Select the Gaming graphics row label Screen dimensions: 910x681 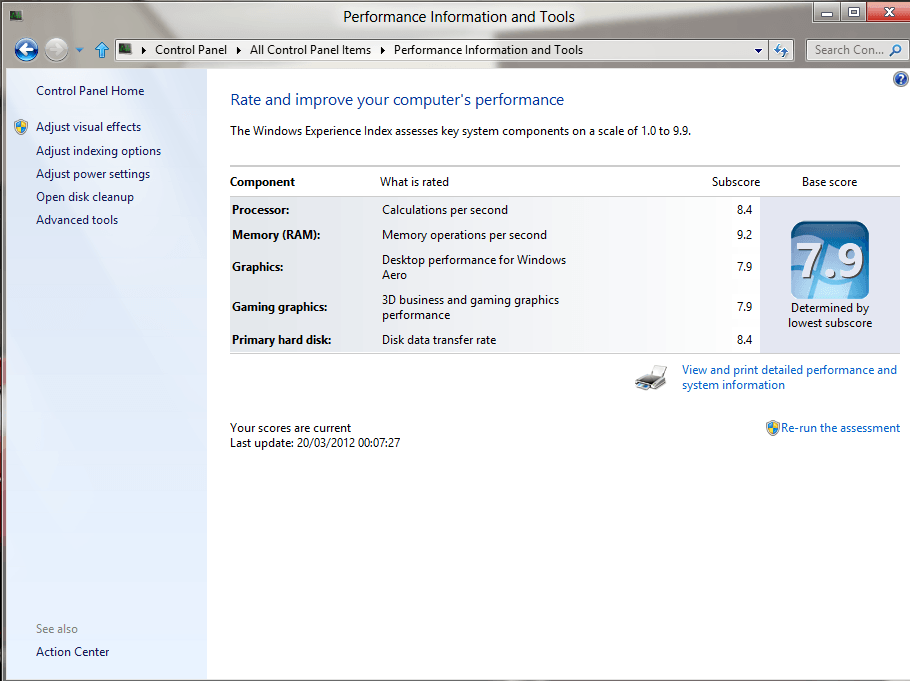[x=280, y=307]
